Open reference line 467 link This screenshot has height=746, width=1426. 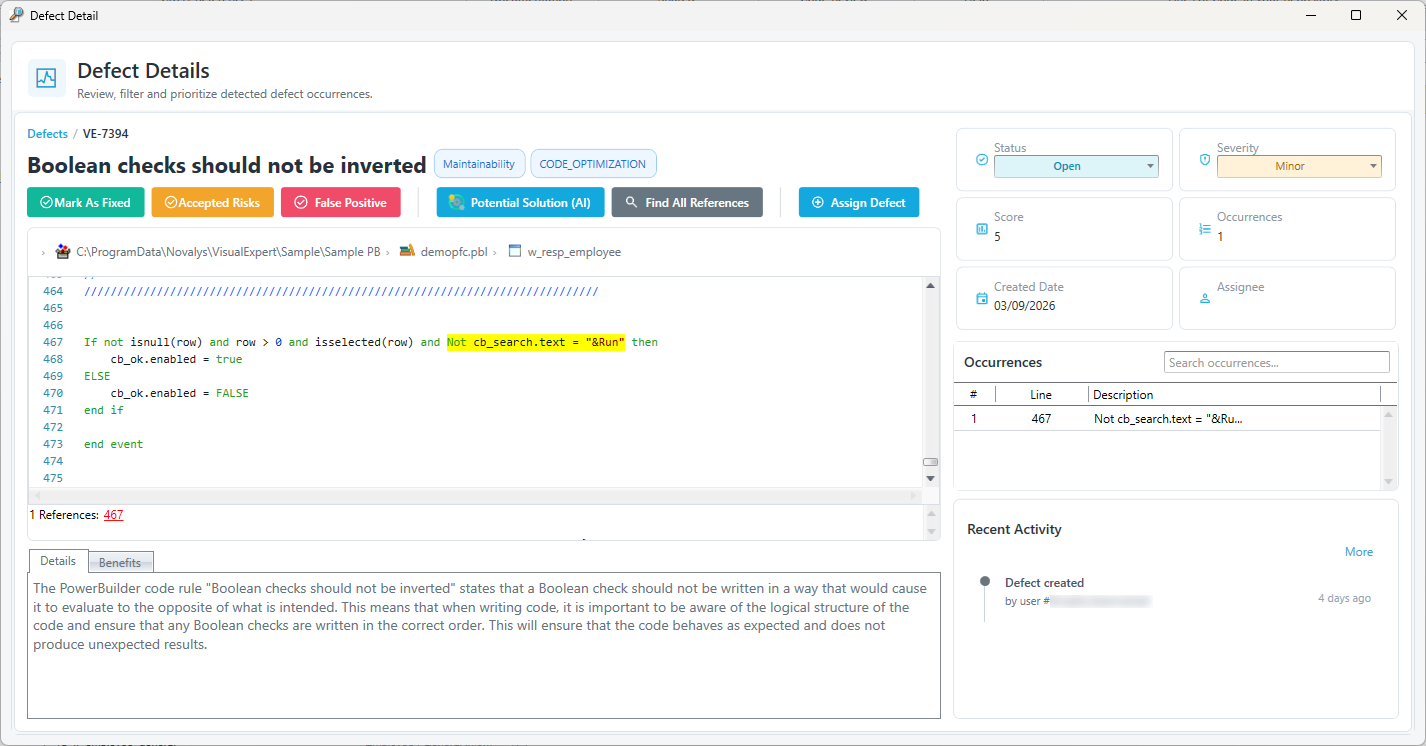113,515
